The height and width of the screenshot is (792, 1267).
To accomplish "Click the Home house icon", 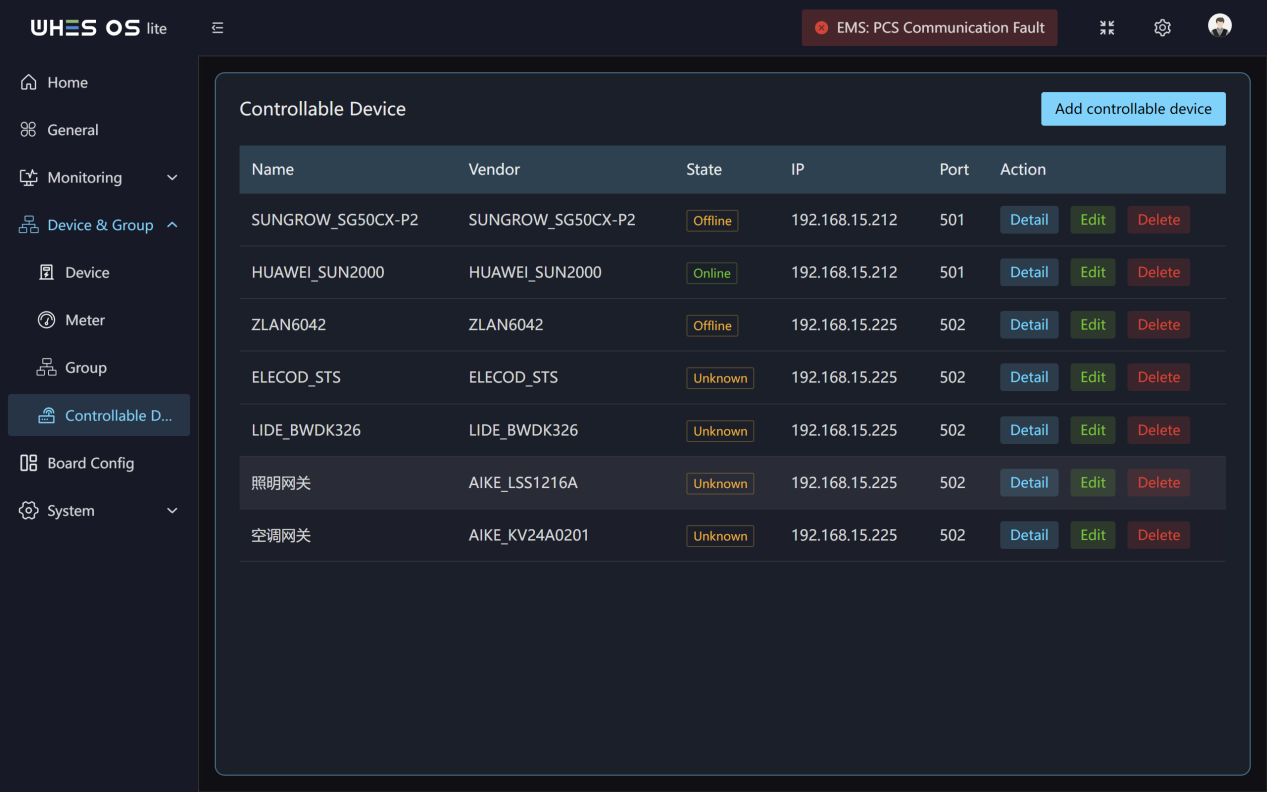I will point(29,82).
